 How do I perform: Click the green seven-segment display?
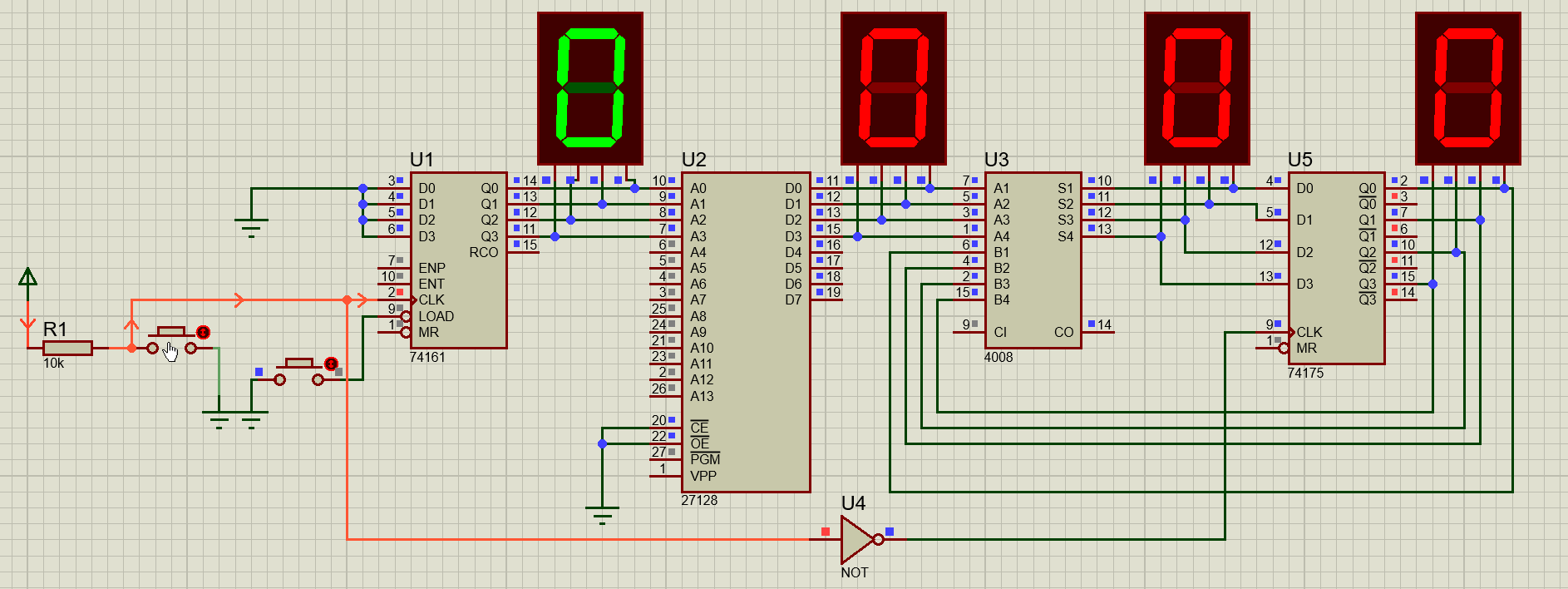click(x=590, y=87)
